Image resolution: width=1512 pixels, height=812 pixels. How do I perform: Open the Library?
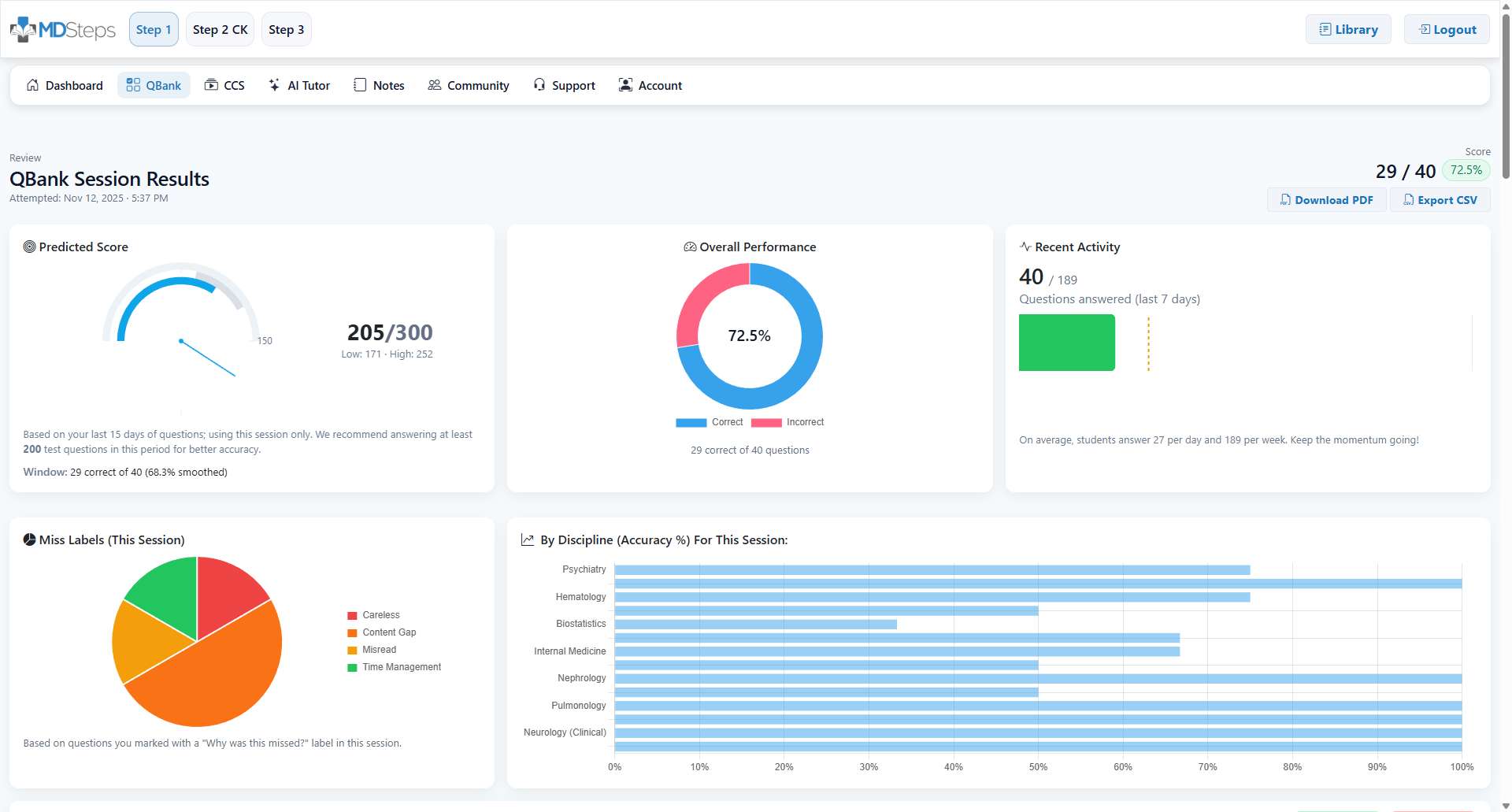click(1347, 29)
